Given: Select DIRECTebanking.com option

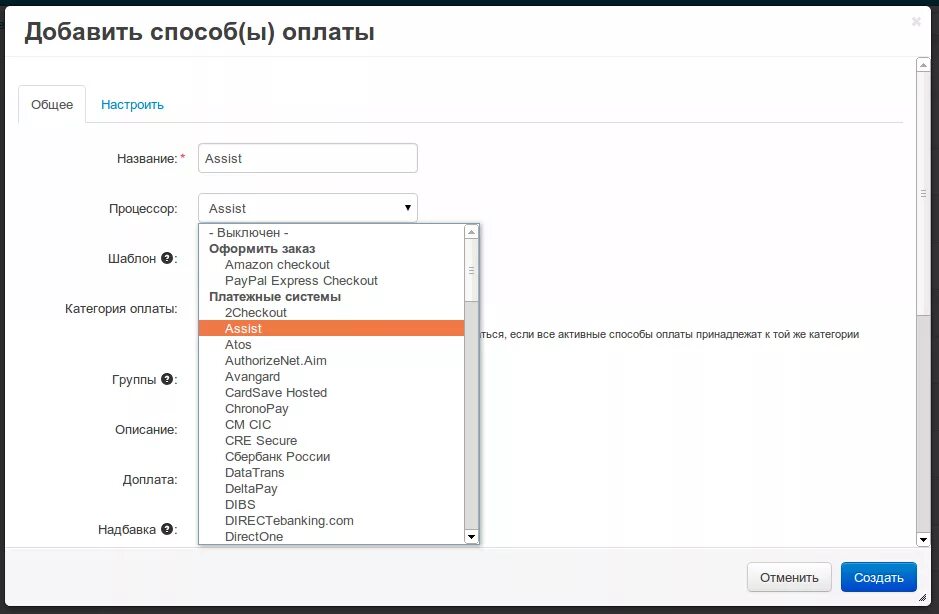Looking at the screenshot, I should pyautogui.click(x=332, y=521).
